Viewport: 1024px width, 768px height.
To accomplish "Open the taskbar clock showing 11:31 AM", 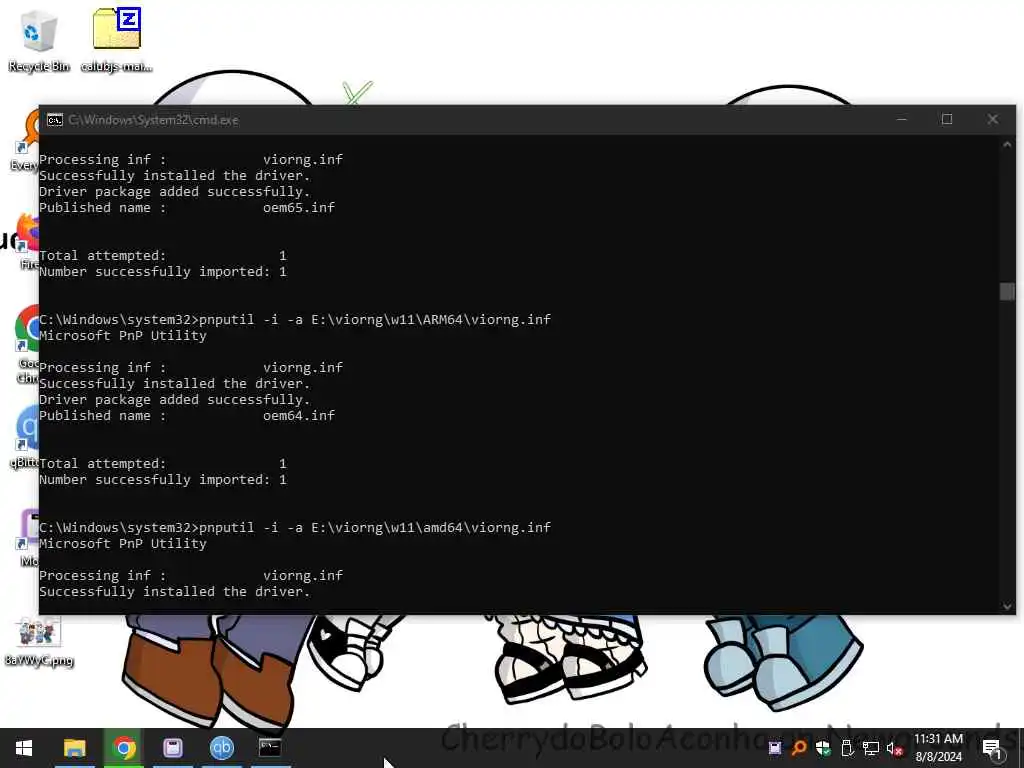I will click(938, 748).
